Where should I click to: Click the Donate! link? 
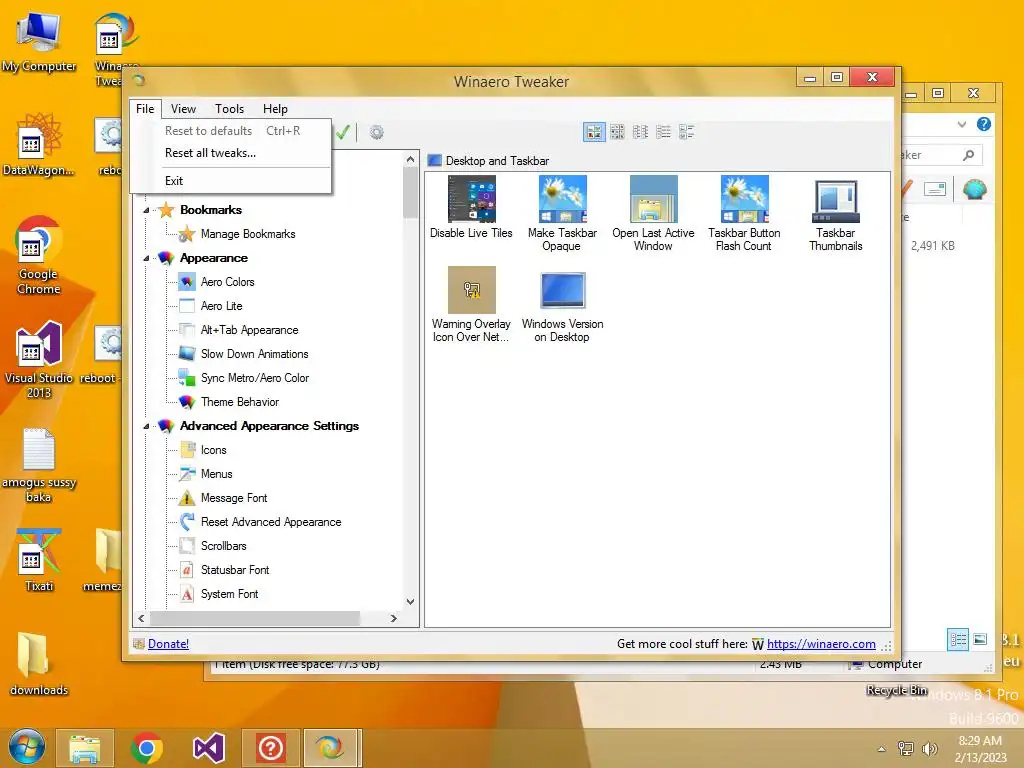[168, 644]
